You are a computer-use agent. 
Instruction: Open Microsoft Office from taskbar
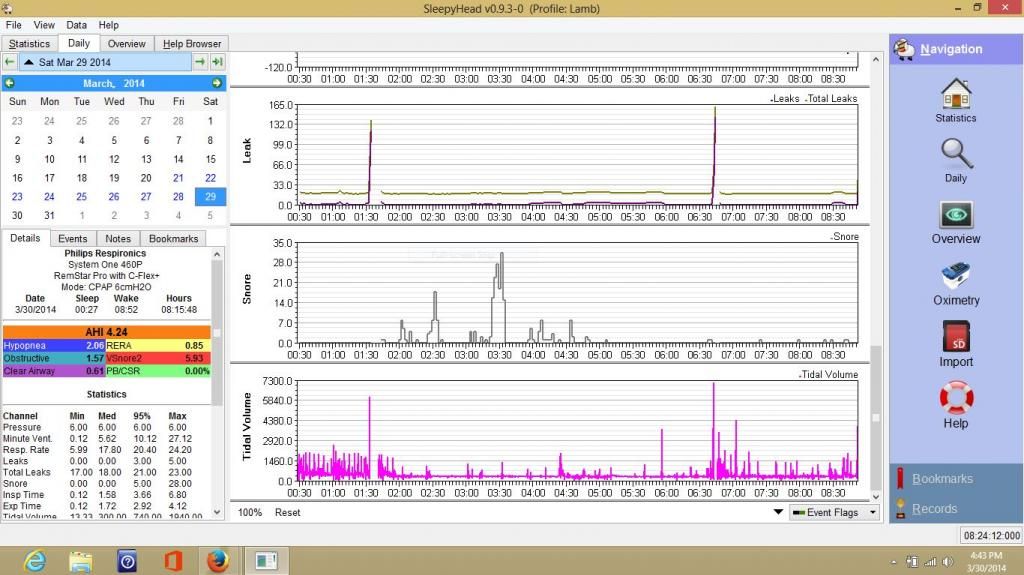pos(173,561)
